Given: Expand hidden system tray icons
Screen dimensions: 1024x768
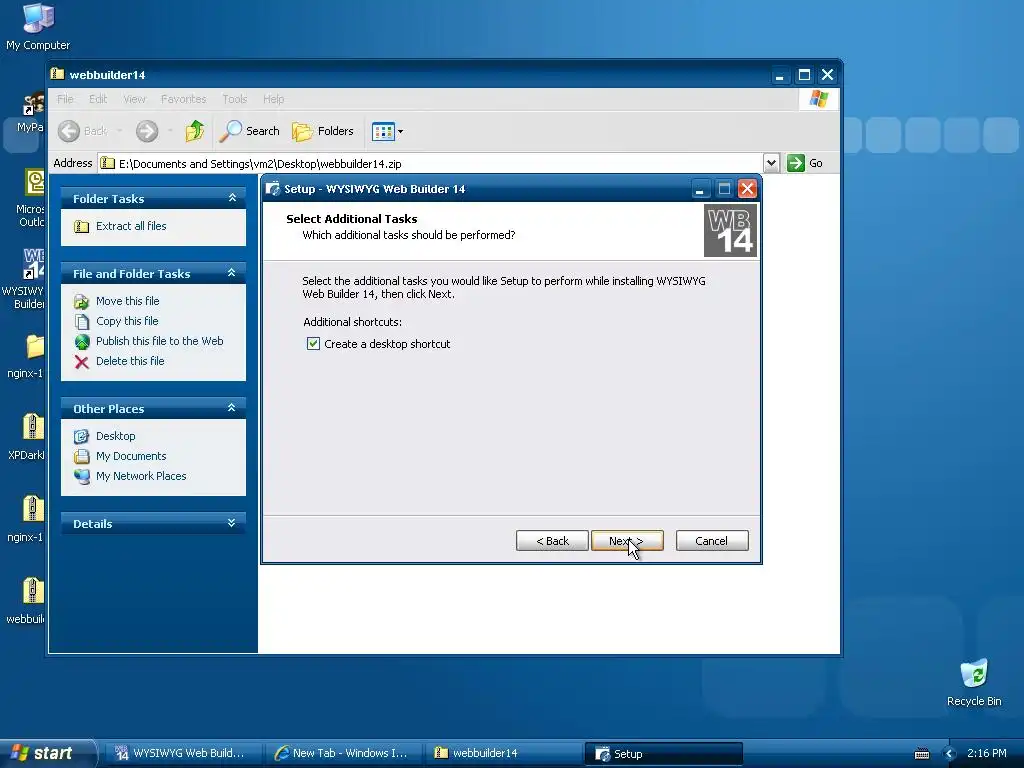Looking at the screenshot, I should point(950,754).
